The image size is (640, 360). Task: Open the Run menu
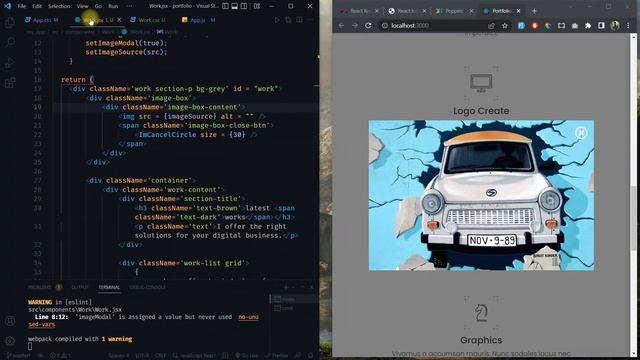click(113, 6)
